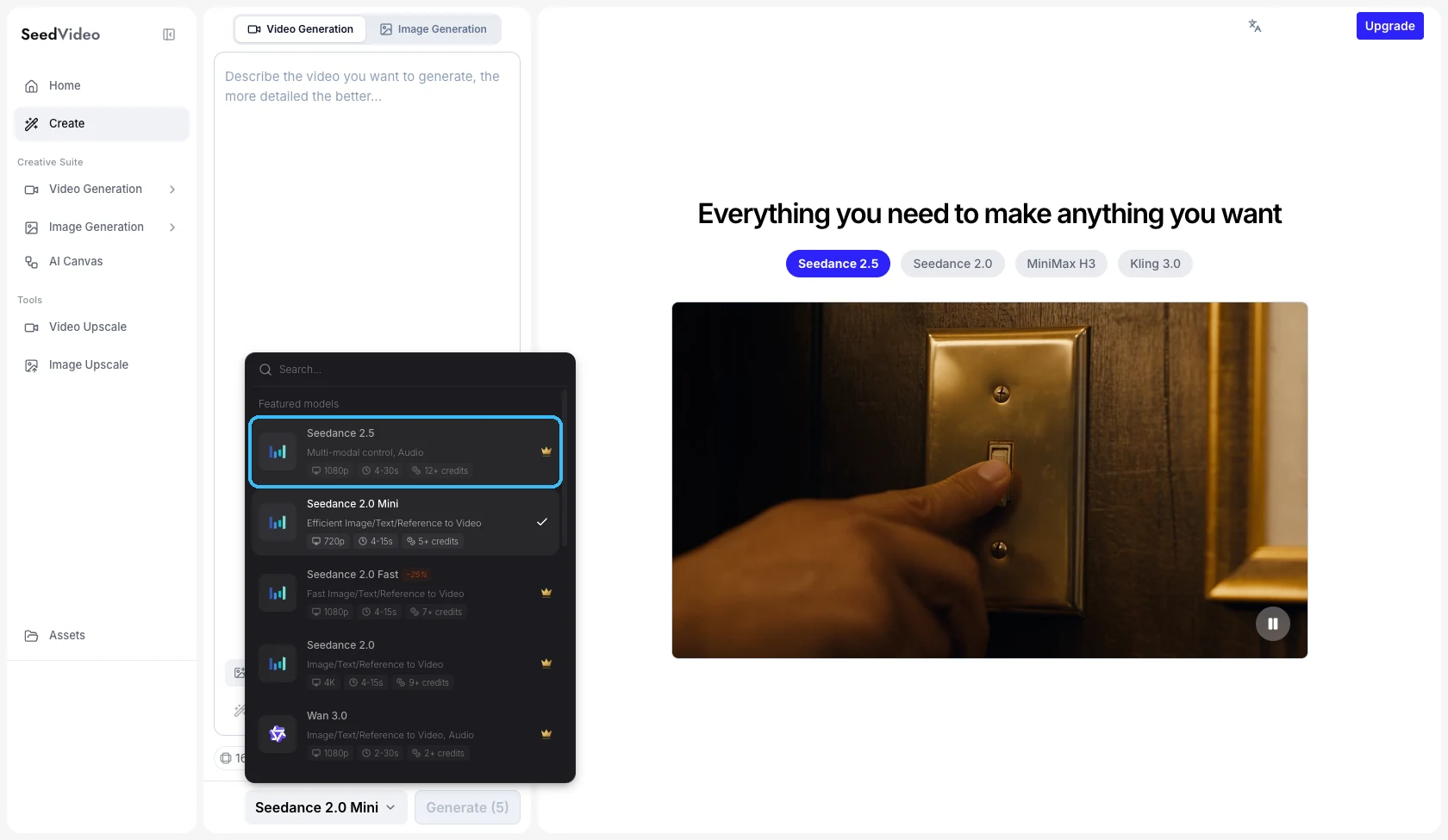Screen dimensions: 1448x840
Task: Click the Seedance 2.0 Fast model logo
Action: (278, 593)
